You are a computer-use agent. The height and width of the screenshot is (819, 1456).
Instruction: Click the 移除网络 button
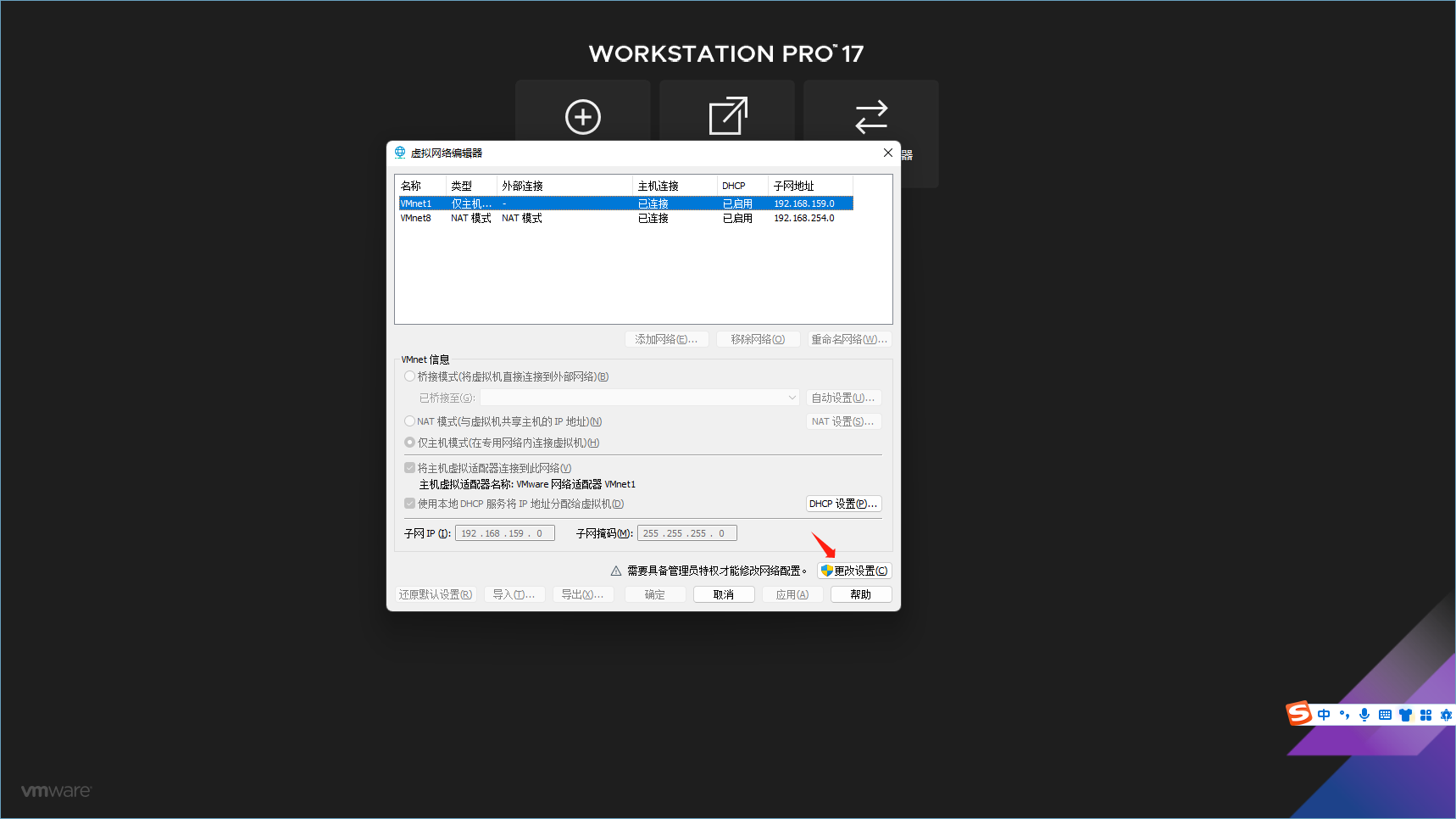[x=758, y=339]
